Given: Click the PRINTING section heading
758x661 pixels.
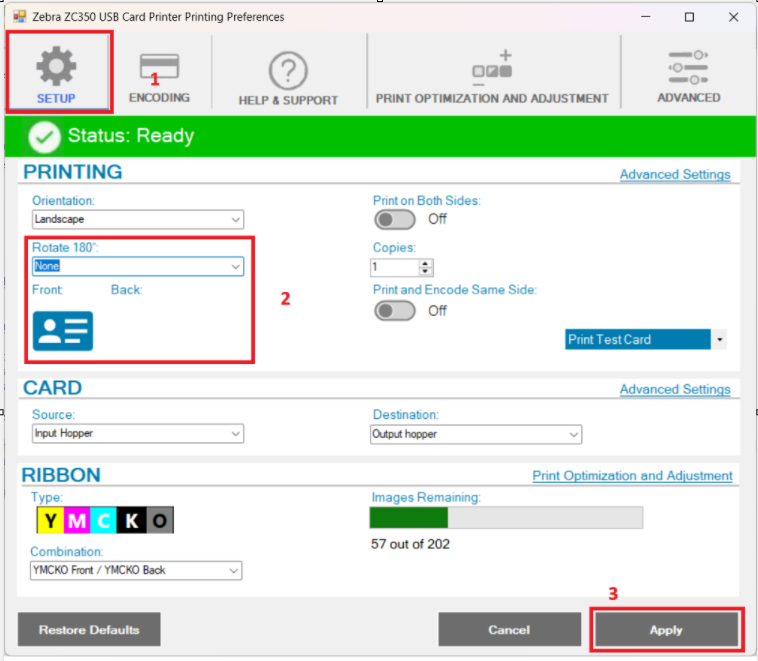Looking at the screenshot, I should point(73,172).
